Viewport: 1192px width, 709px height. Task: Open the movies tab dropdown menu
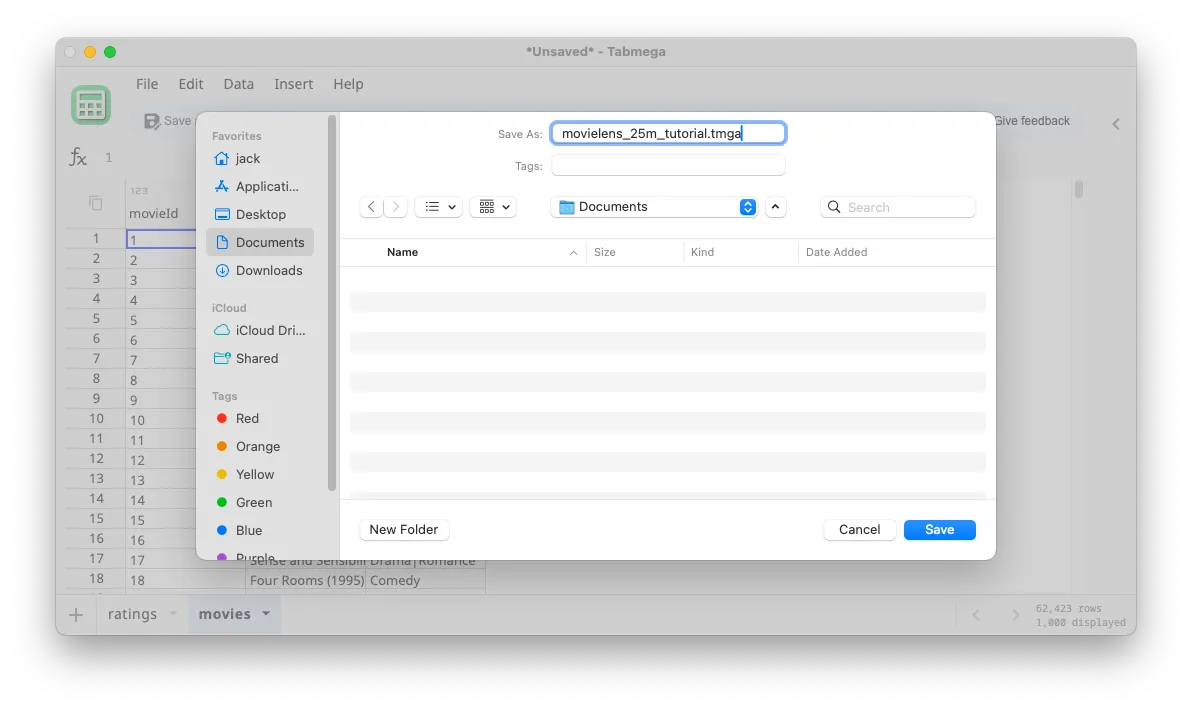click(x=264, y=613)
